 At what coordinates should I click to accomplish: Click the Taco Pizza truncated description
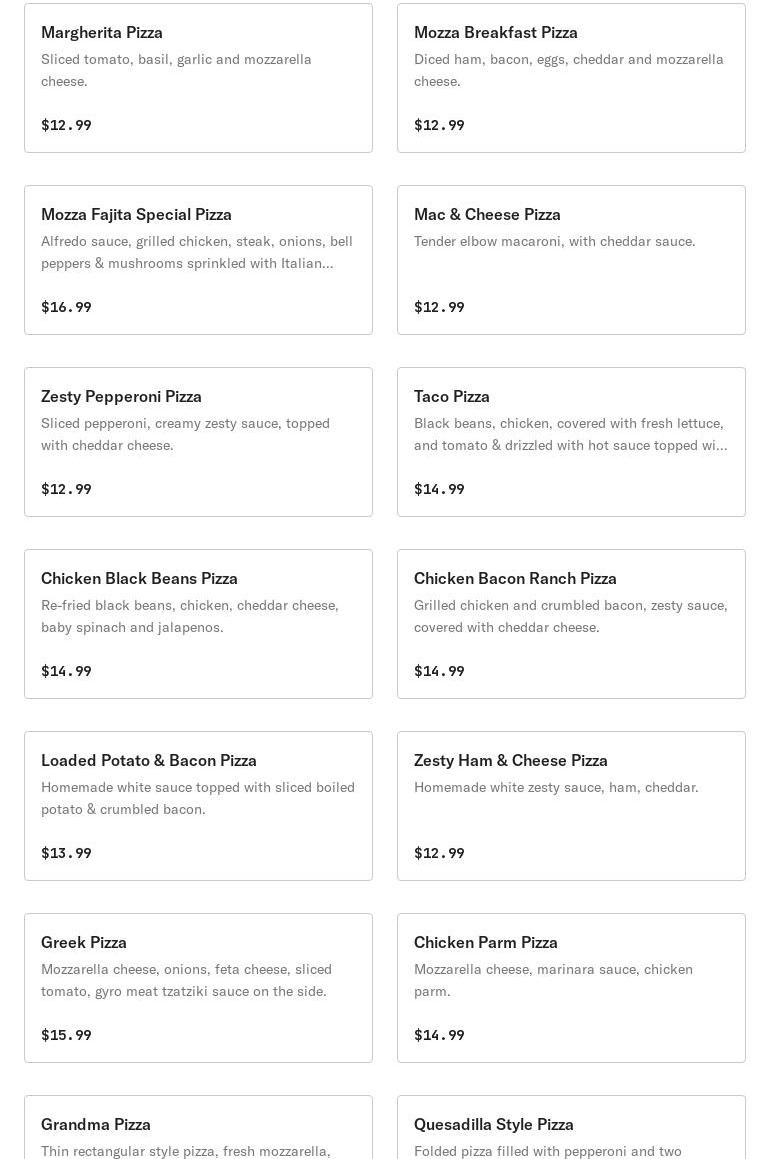click(x=570, y=434)
